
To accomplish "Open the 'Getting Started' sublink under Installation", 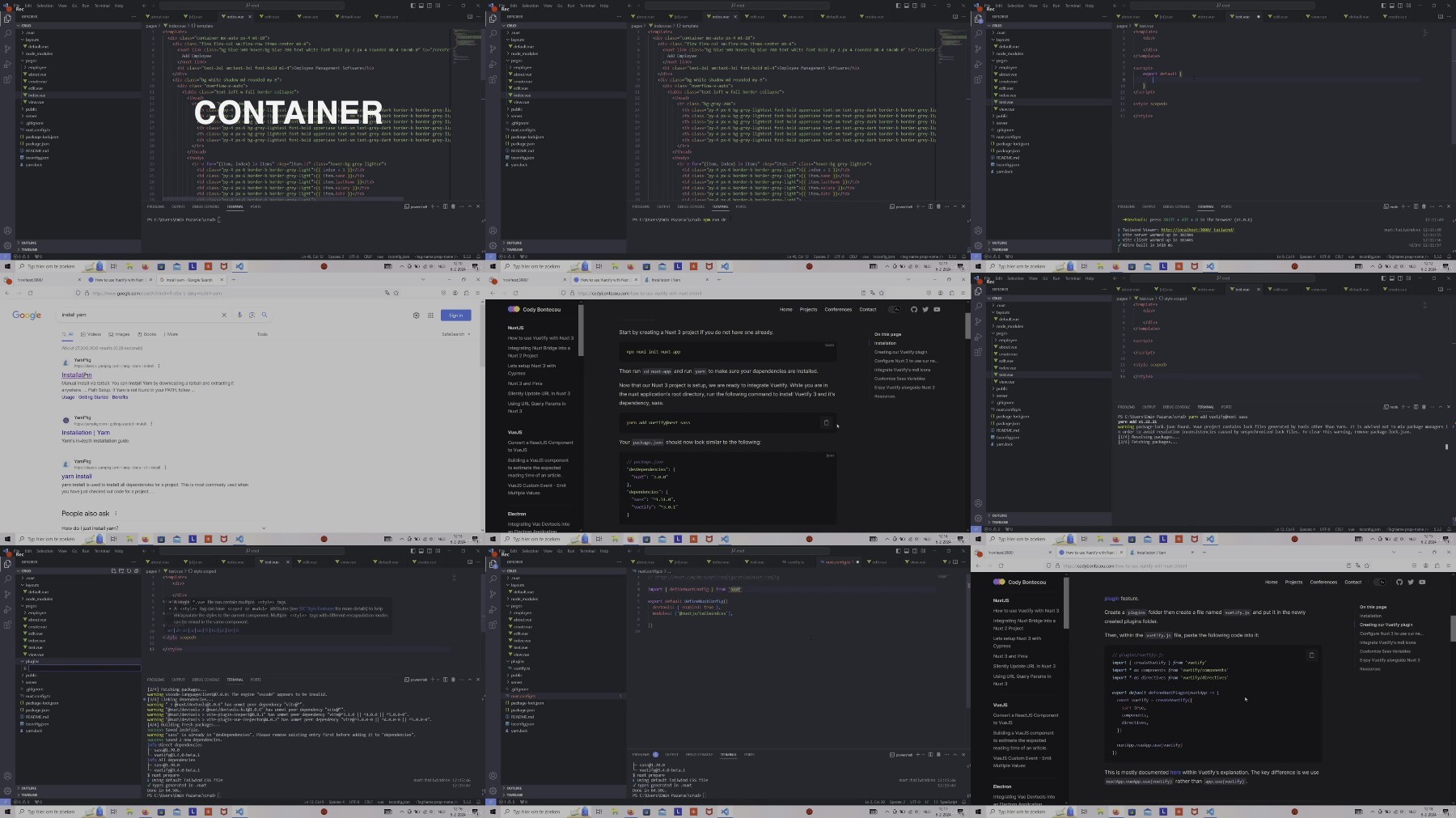I will point(93,397).
